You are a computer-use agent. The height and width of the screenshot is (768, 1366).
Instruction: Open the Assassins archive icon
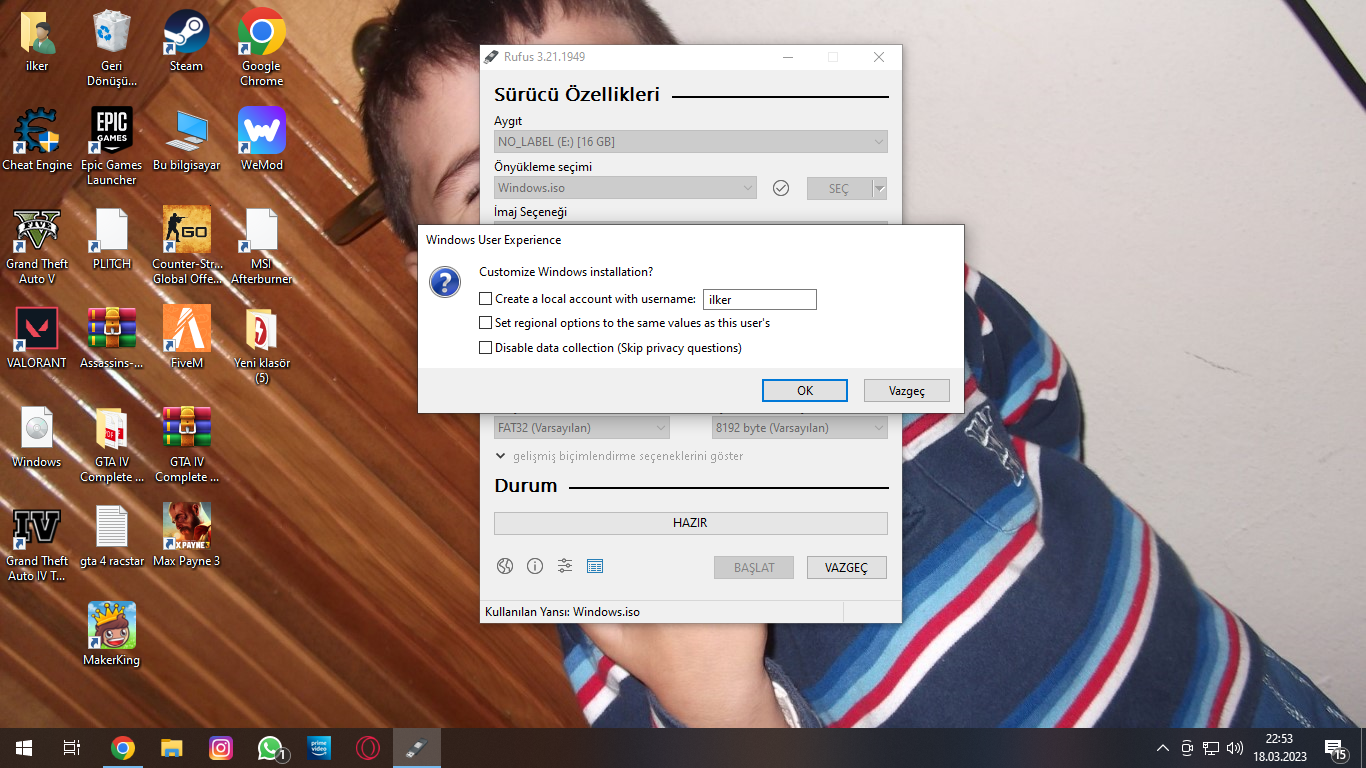[x=111, y=329]
